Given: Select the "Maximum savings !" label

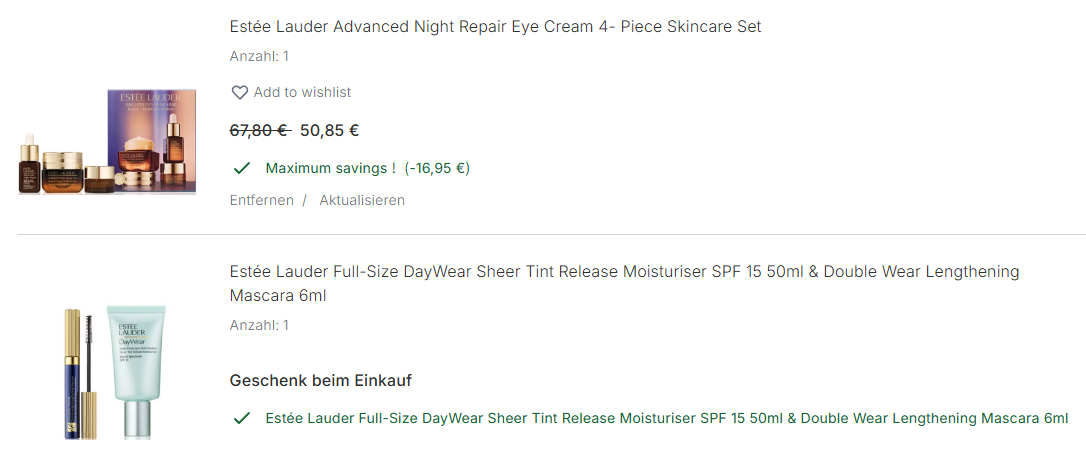Looking at the screenshot, I should 331,168.
